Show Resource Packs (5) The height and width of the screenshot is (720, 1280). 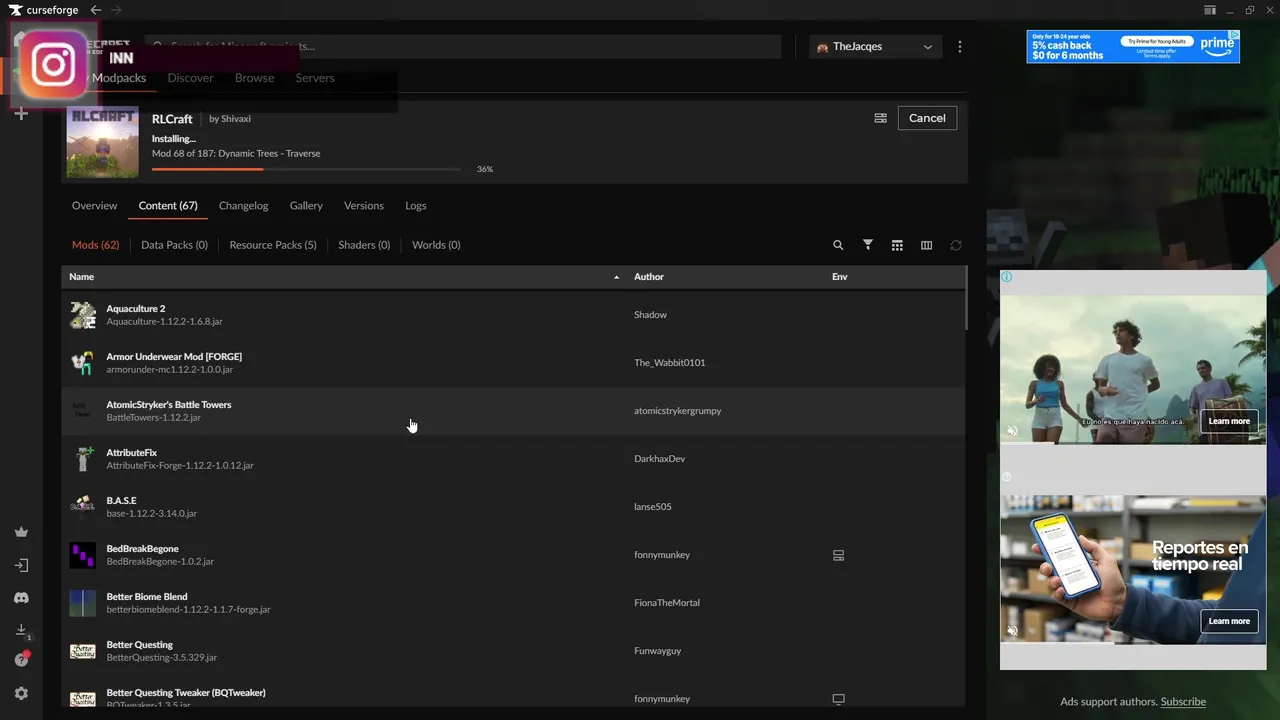tap(273, 245)
